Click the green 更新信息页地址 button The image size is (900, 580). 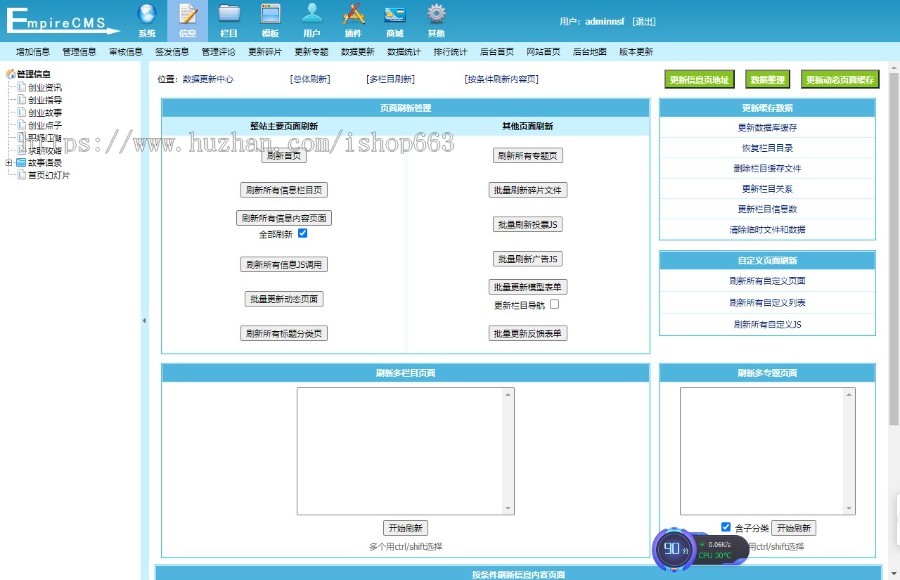699,80
